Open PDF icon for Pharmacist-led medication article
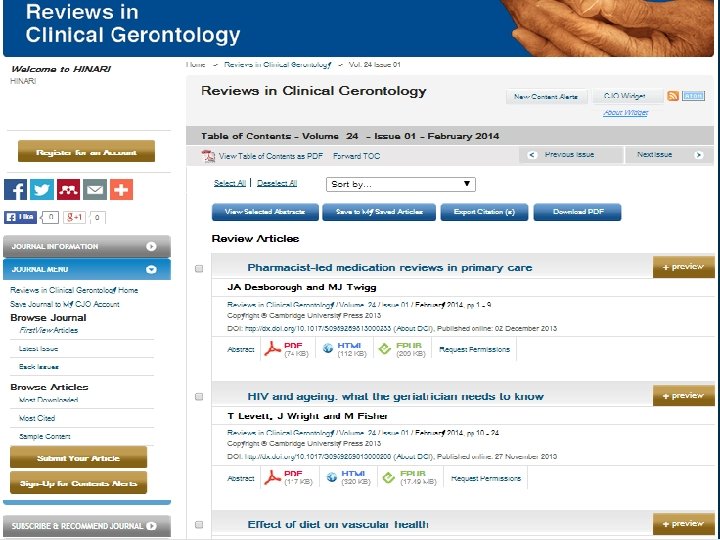This screenshot has height=540, width=720. (273, 349)
